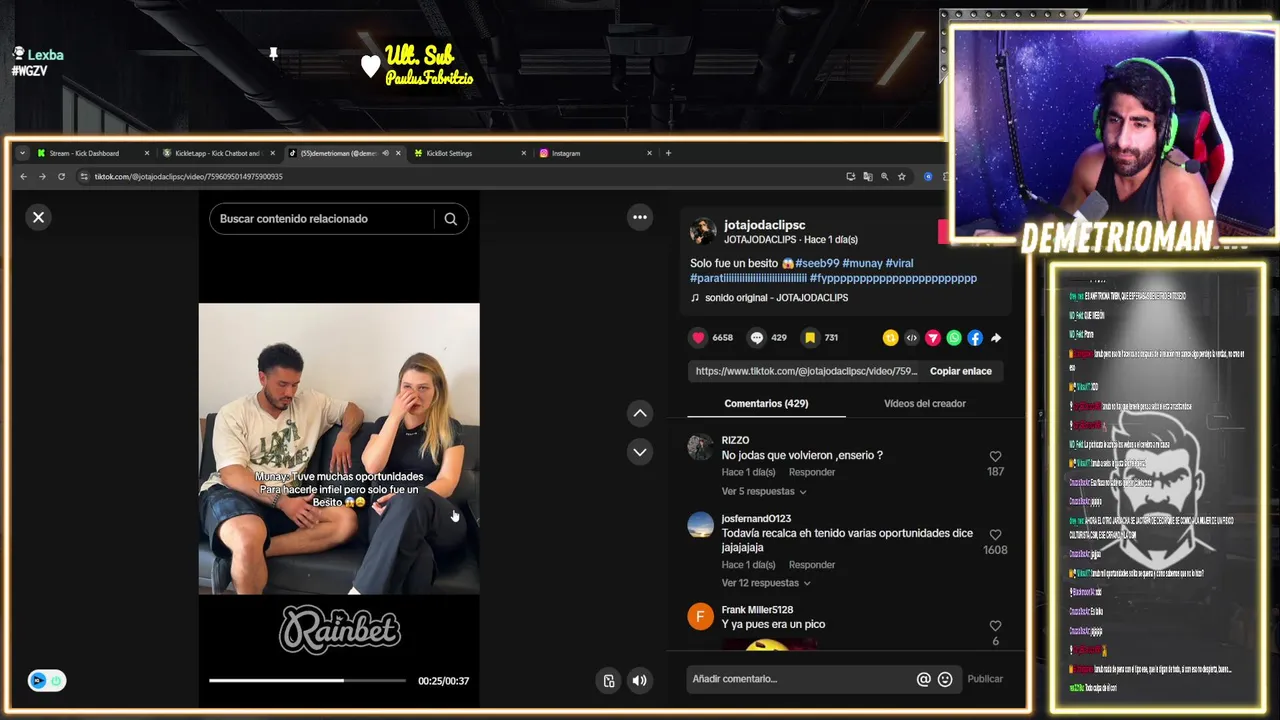
Task: Open comments via speech bubble icon
Action: click(757, 338)
